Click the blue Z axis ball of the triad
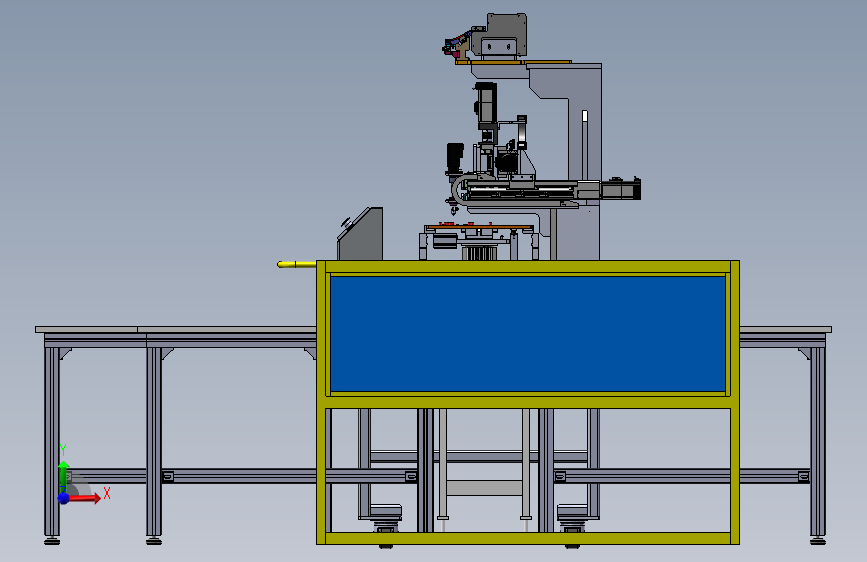 click(x=64, y=498)
